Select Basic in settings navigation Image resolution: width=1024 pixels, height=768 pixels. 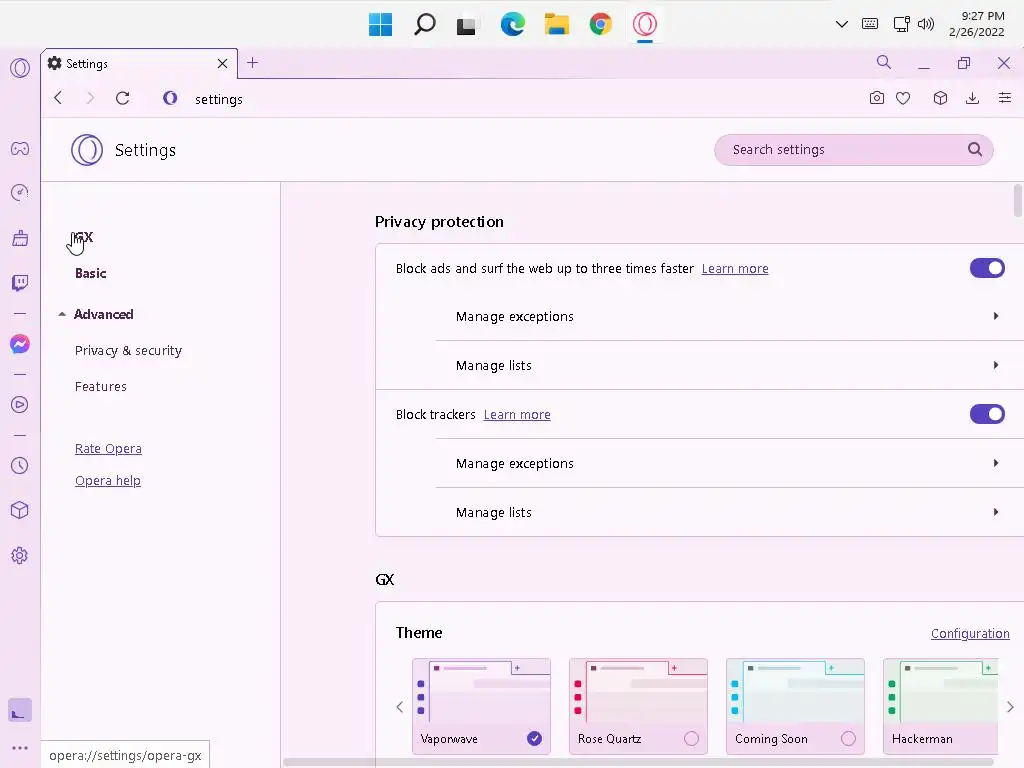[x=91, y=273]
